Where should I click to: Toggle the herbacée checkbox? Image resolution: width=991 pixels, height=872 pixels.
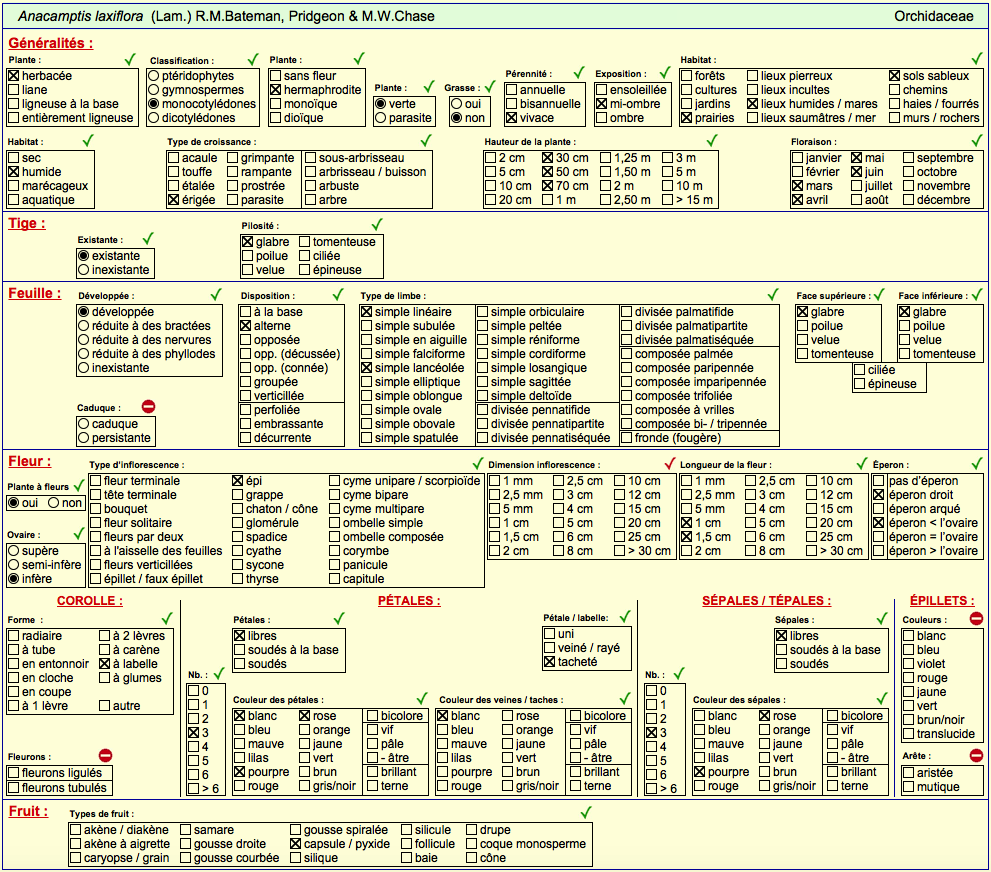(x=14, y=76)
